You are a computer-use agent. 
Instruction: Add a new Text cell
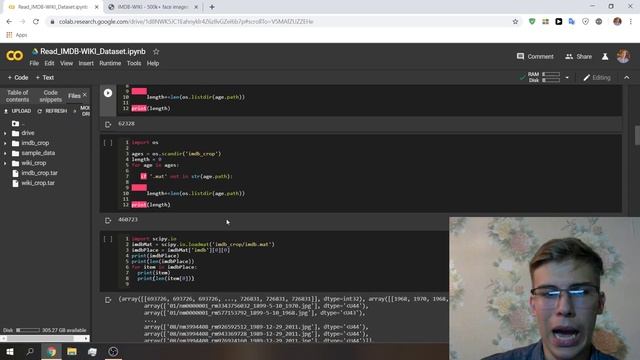(x=44, y=78)
